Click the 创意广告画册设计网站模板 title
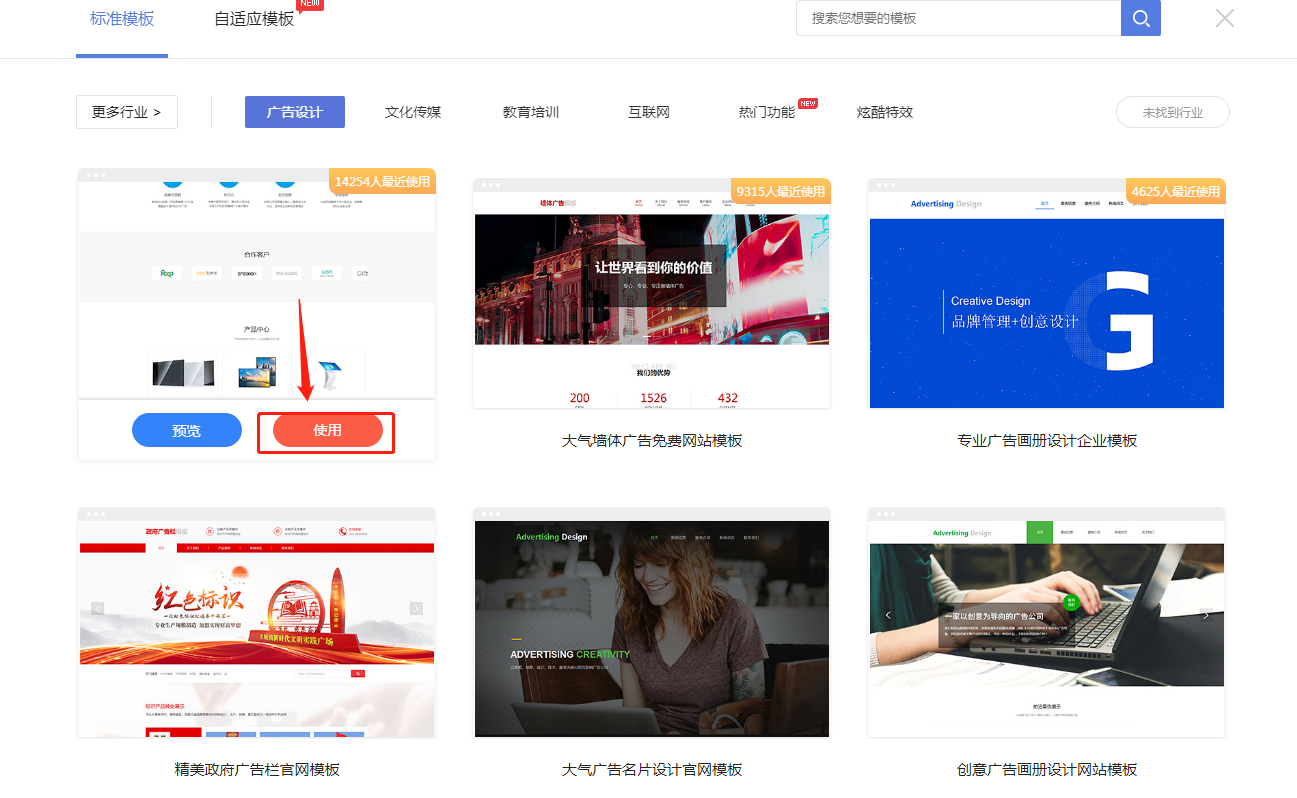Viewport: 1297px width, 798px height. point(1047,769)
